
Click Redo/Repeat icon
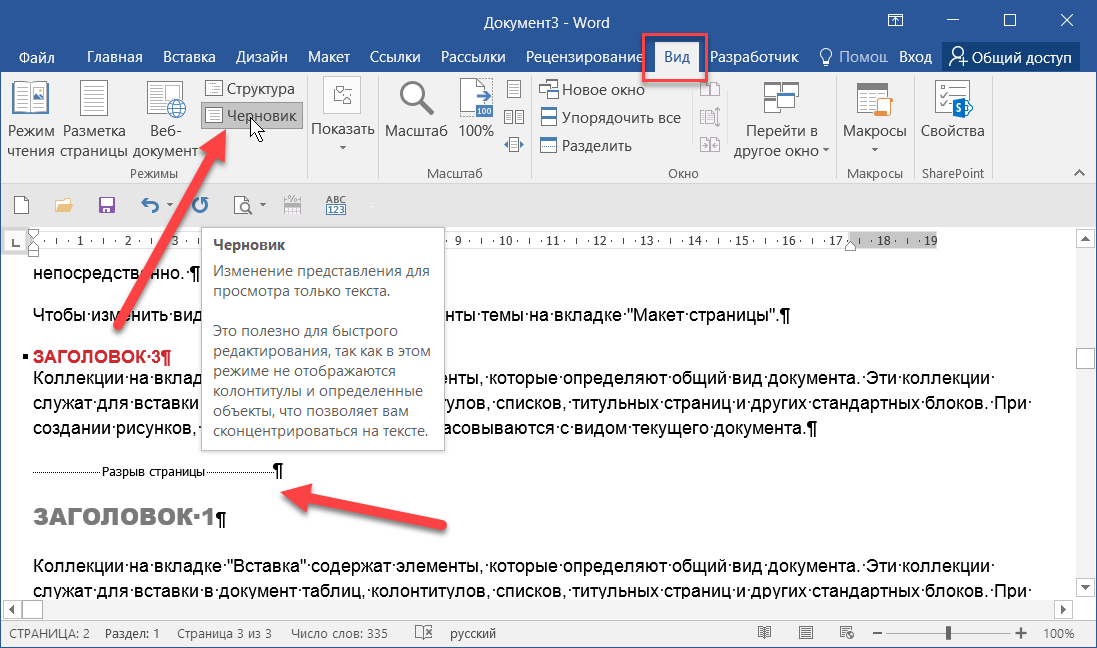point(200,205)
